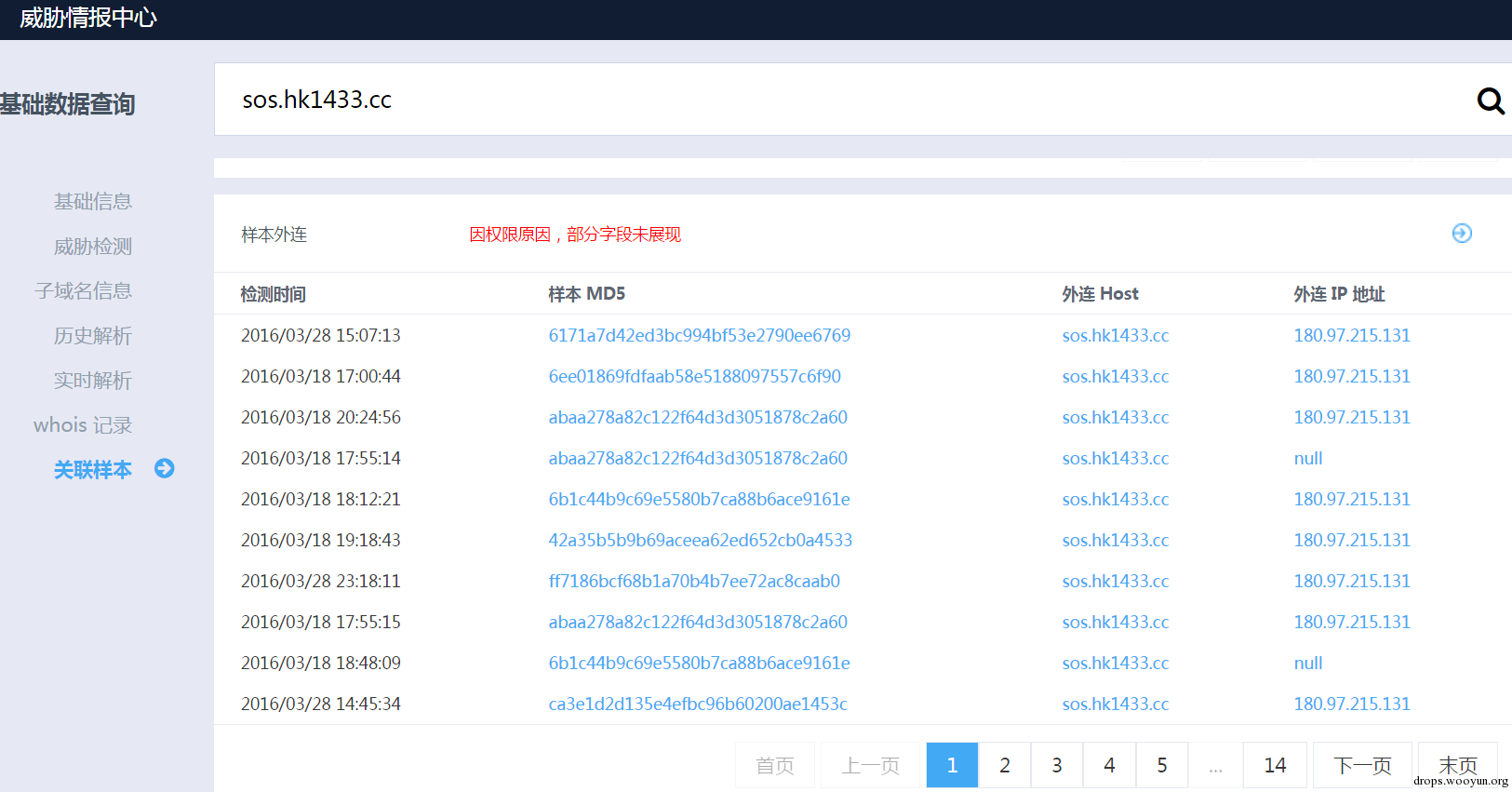The height and width of the screenshot is (792, 1512).
Task: Select 实时解析 in the sidebar
Action: (x=93, y=380)
